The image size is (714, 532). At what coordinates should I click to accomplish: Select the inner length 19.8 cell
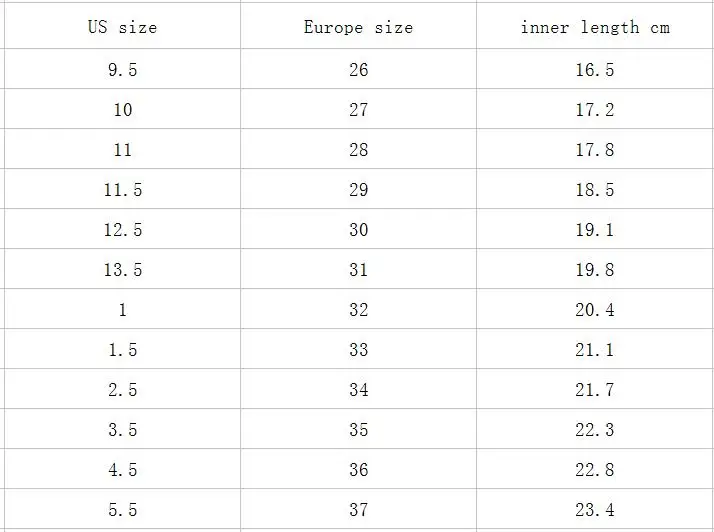595,269
